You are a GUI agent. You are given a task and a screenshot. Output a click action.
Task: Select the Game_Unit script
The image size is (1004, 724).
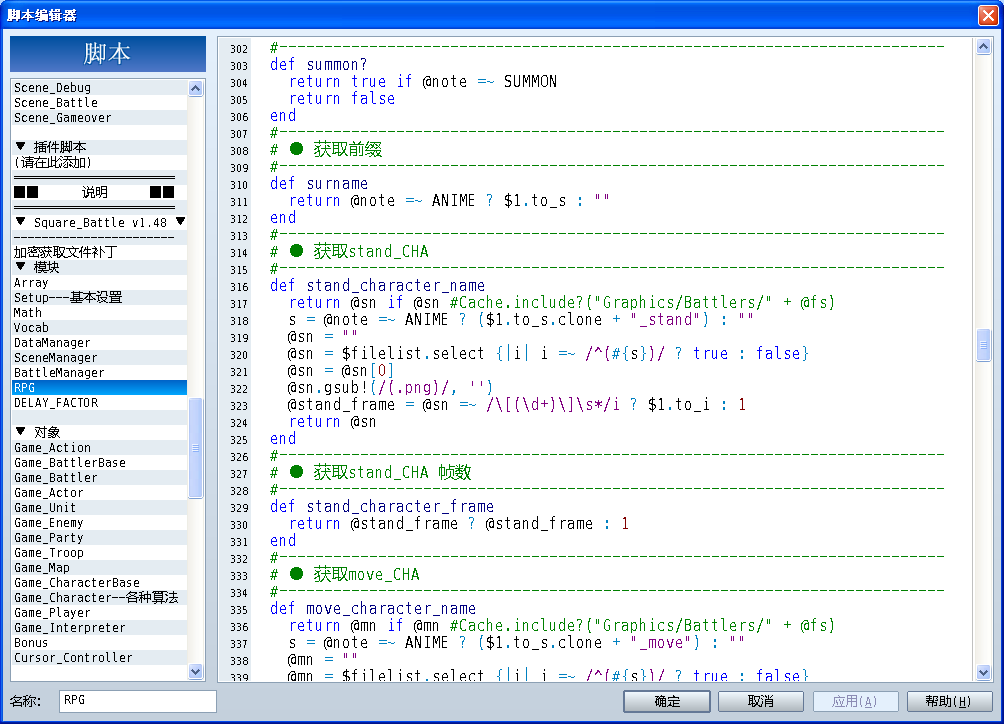coord(100,508)
